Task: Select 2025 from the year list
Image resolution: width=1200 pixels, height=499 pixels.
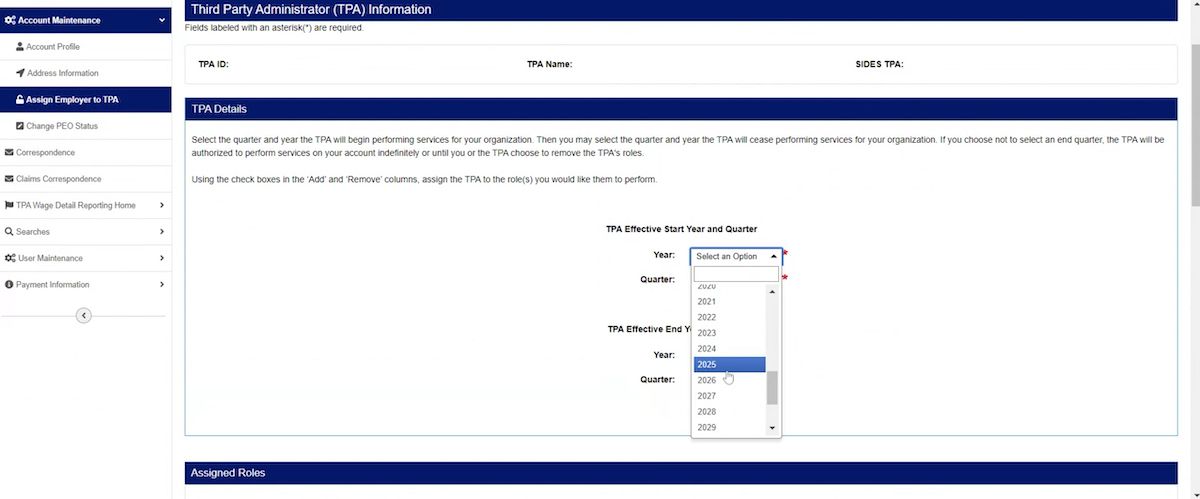Action: pyautogui.click(x=729, y=365)
